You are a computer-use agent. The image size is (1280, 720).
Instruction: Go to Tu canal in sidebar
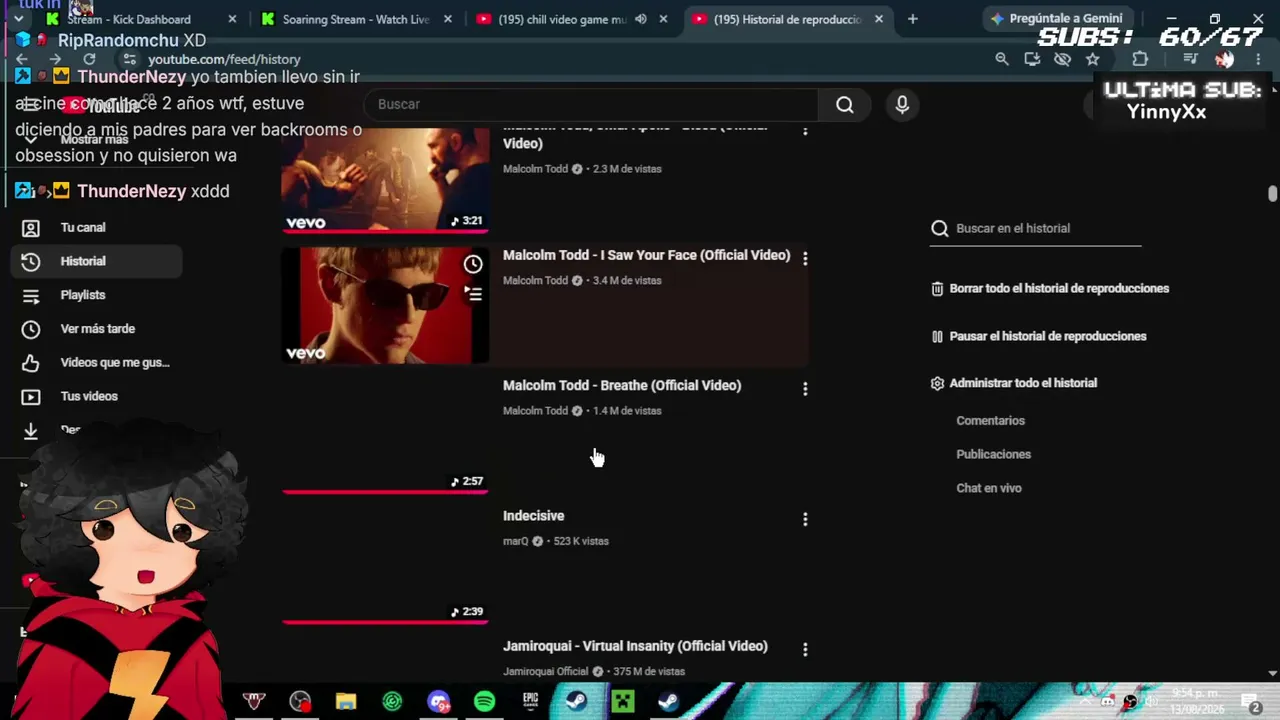tap(97, 227)
